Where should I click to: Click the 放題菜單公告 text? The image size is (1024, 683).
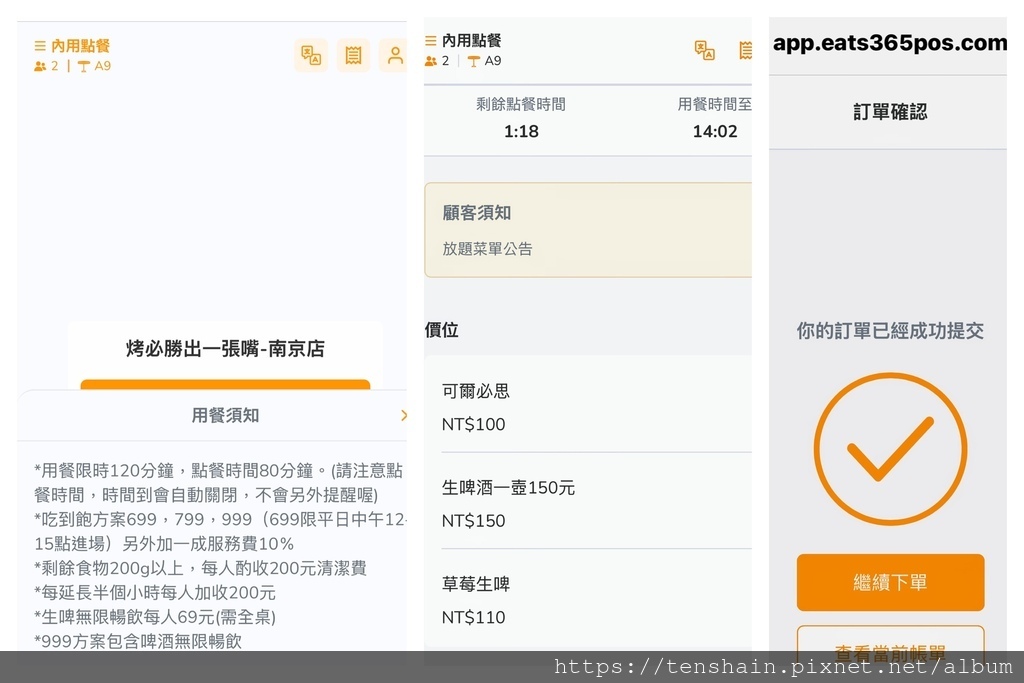coord(487,249)
